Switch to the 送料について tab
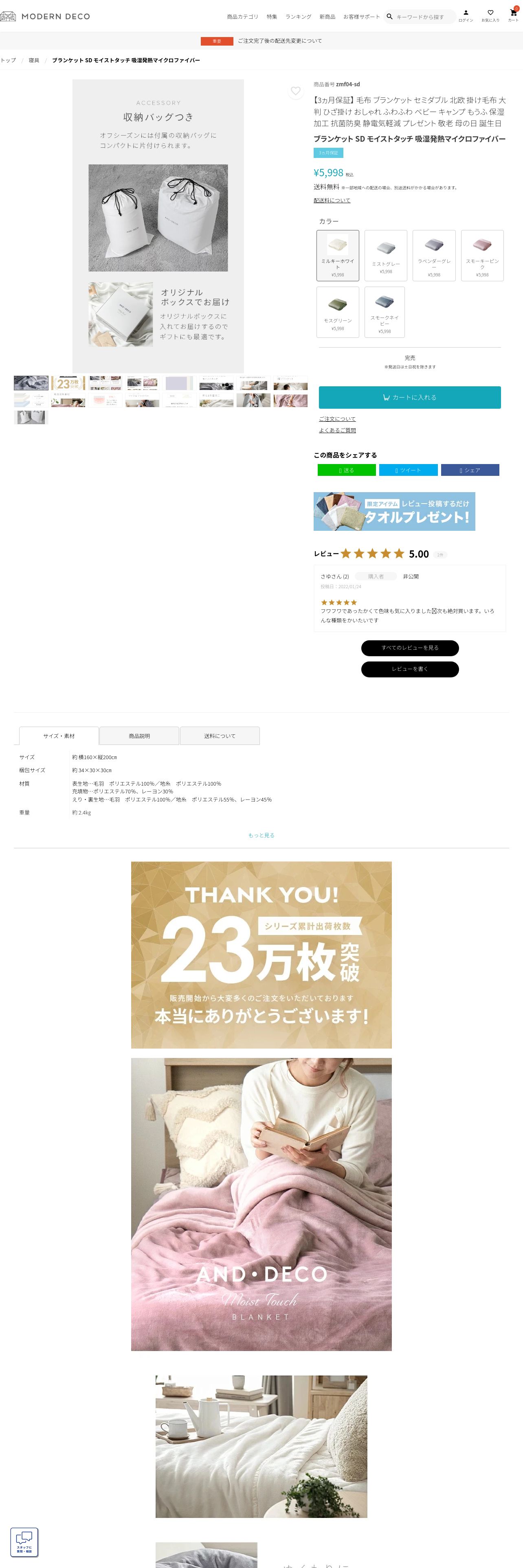This screenshot has height=1568, width=523. pyautogui.click(x=220, y=736)
